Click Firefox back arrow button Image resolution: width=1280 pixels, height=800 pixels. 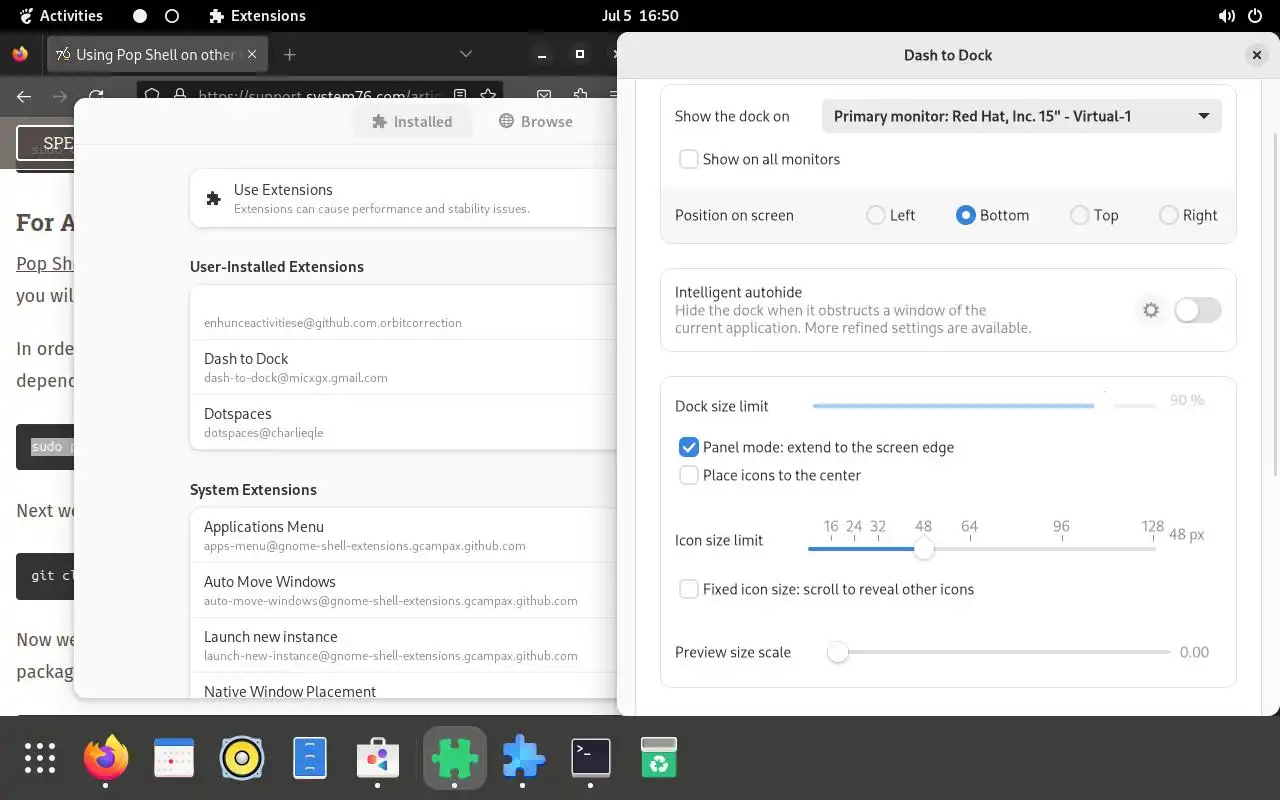click(24, 96)
